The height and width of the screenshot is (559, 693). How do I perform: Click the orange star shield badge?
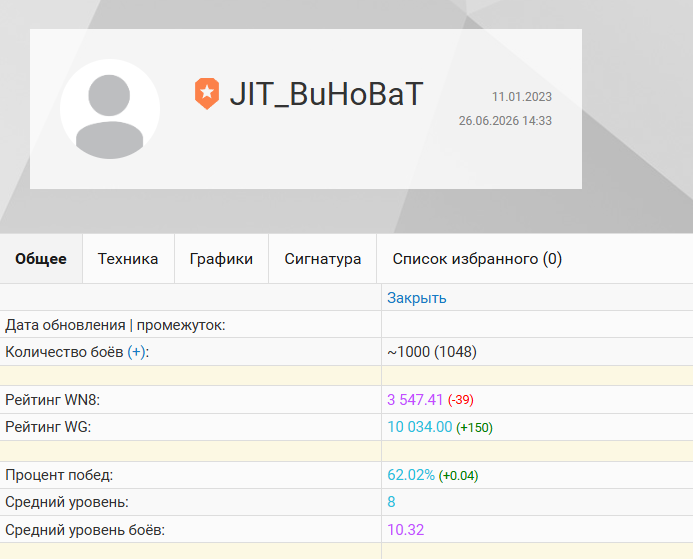[x=207, y=93]
